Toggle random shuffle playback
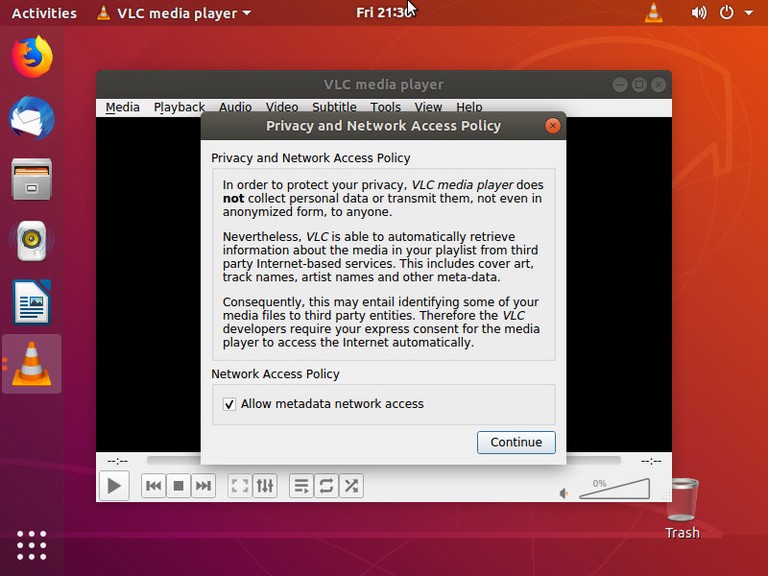Viewport: 768px width, 576px height. click(351, 486)
